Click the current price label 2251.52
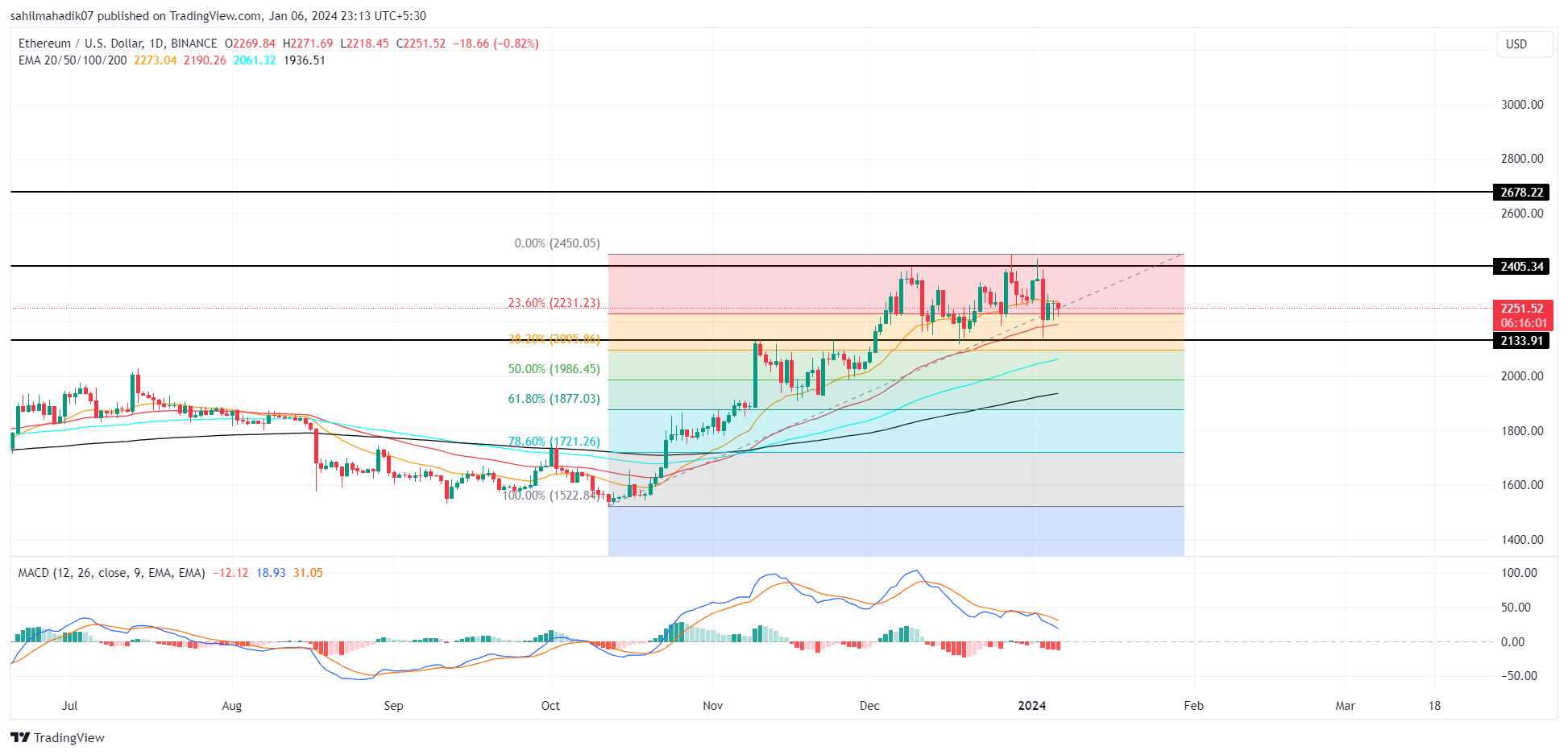The width and height of the screenshot is (1568, 755). [1523, 308]
